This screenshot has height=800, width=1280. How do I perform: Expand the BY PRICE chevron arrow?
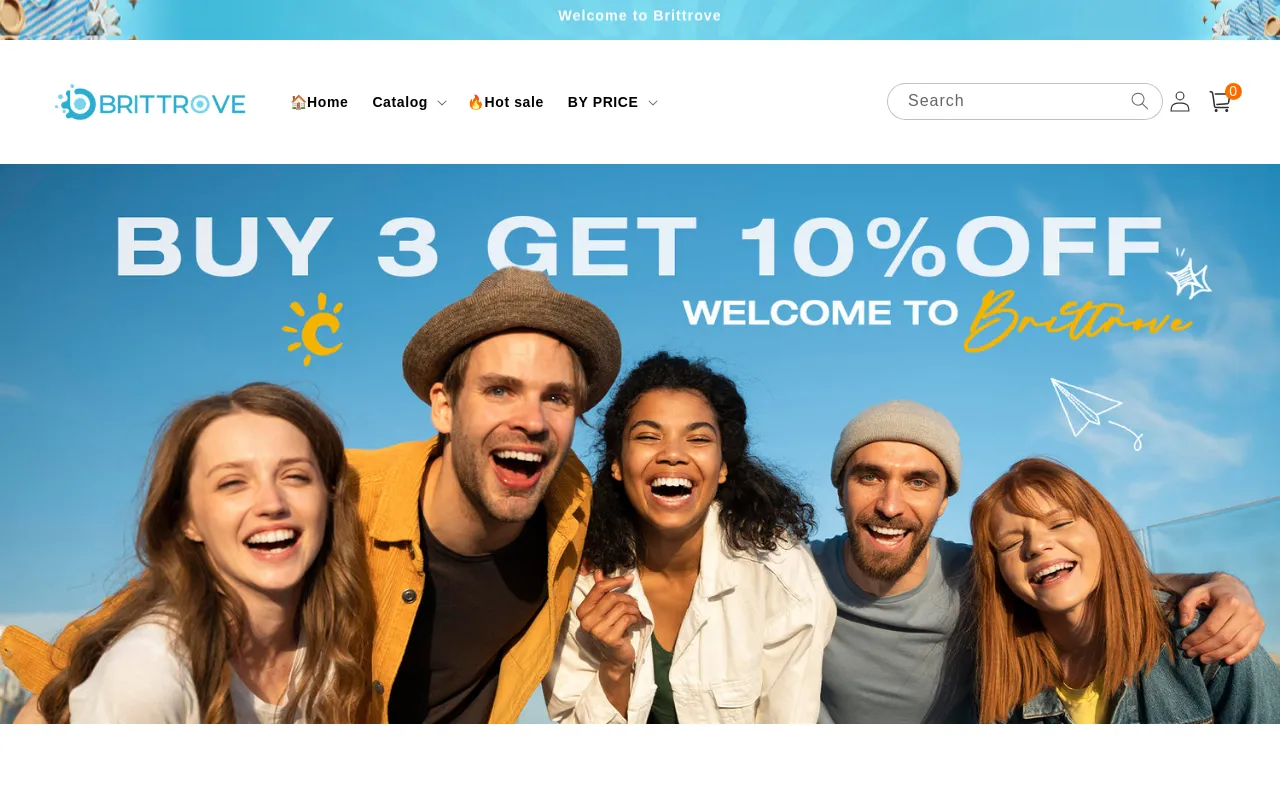[652, 103]
